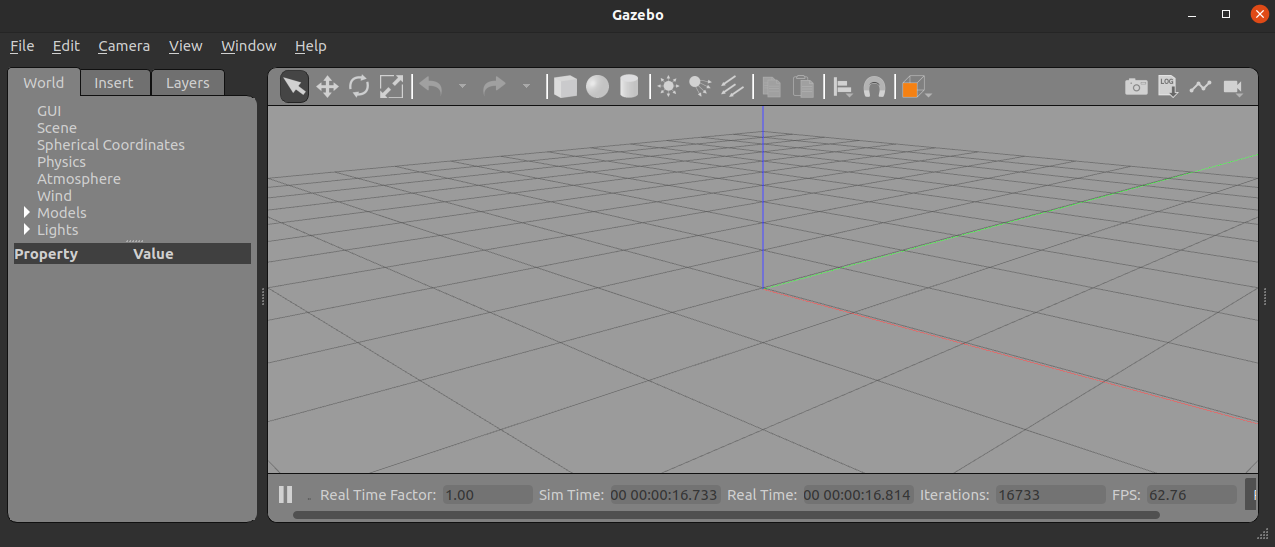Activate the rotate mode tool
Viewport: 1275px width, 547px height.
pyautogui.click(x=359, y=87)
